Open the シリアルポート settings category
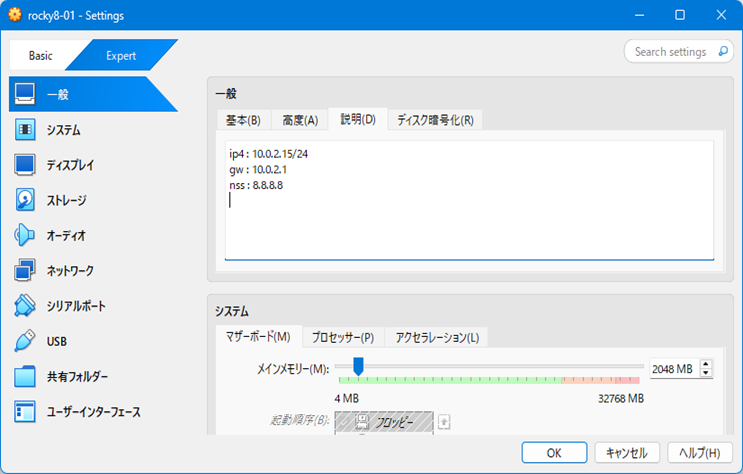The image size is (743, 474). point(94,306)
